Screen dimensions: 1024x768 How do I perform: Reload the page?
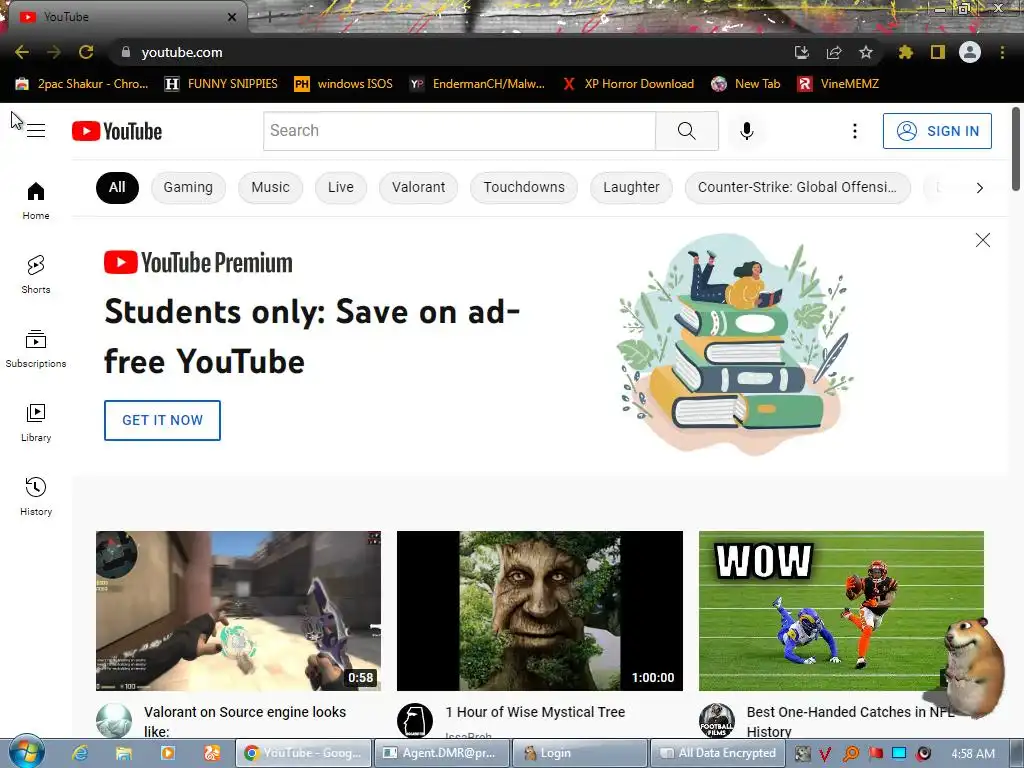[86, 52]
